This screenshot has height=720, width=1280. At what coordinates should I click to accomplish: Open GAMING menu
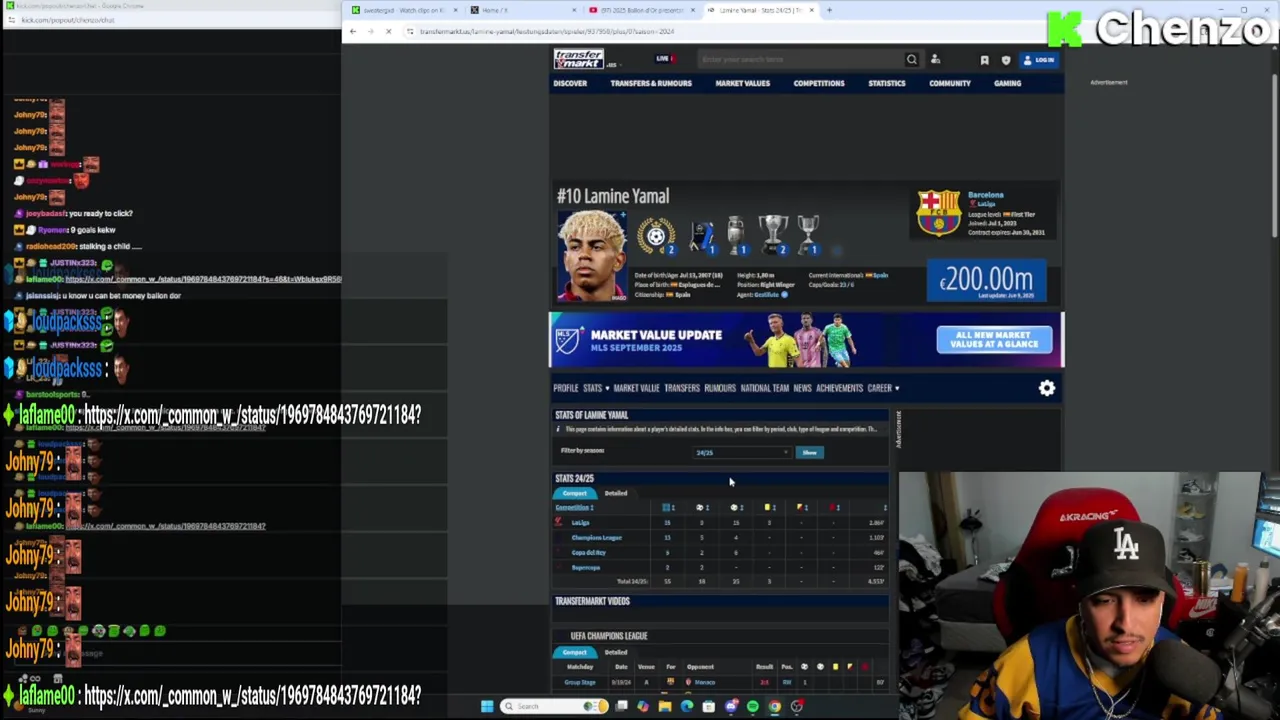(1007, 83)
